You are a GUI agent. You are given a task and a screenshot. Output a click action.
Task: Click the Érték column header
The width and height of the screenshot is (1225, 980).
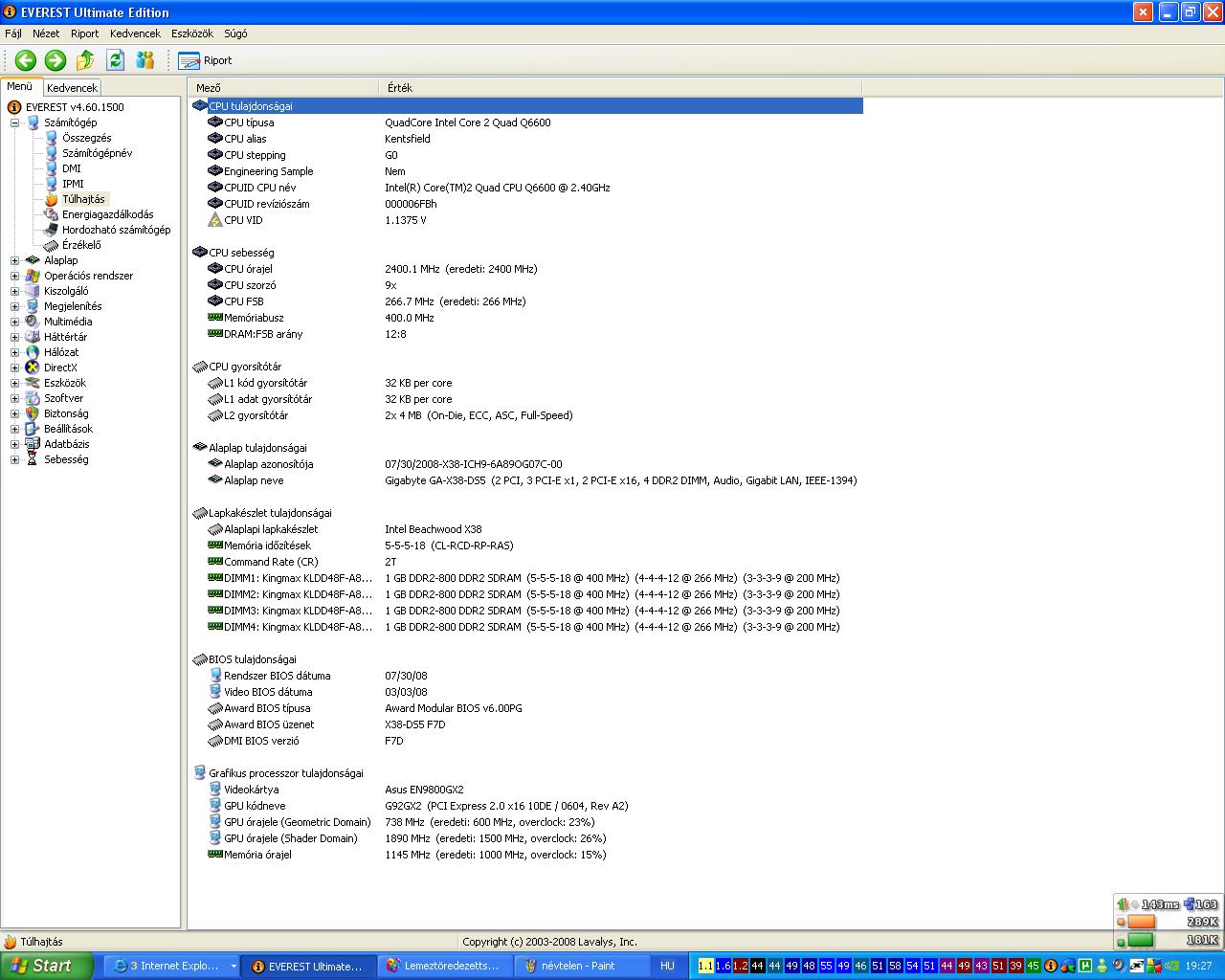pos(622,87)
